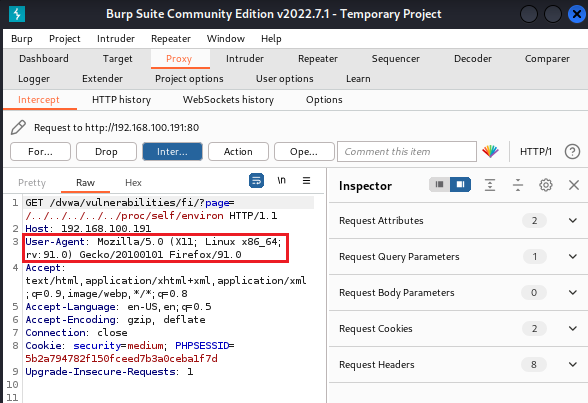This screenshot has width=588, height=403.
Task: Click the HTTP/1 protocol indicator
Action: click(536, 151)
